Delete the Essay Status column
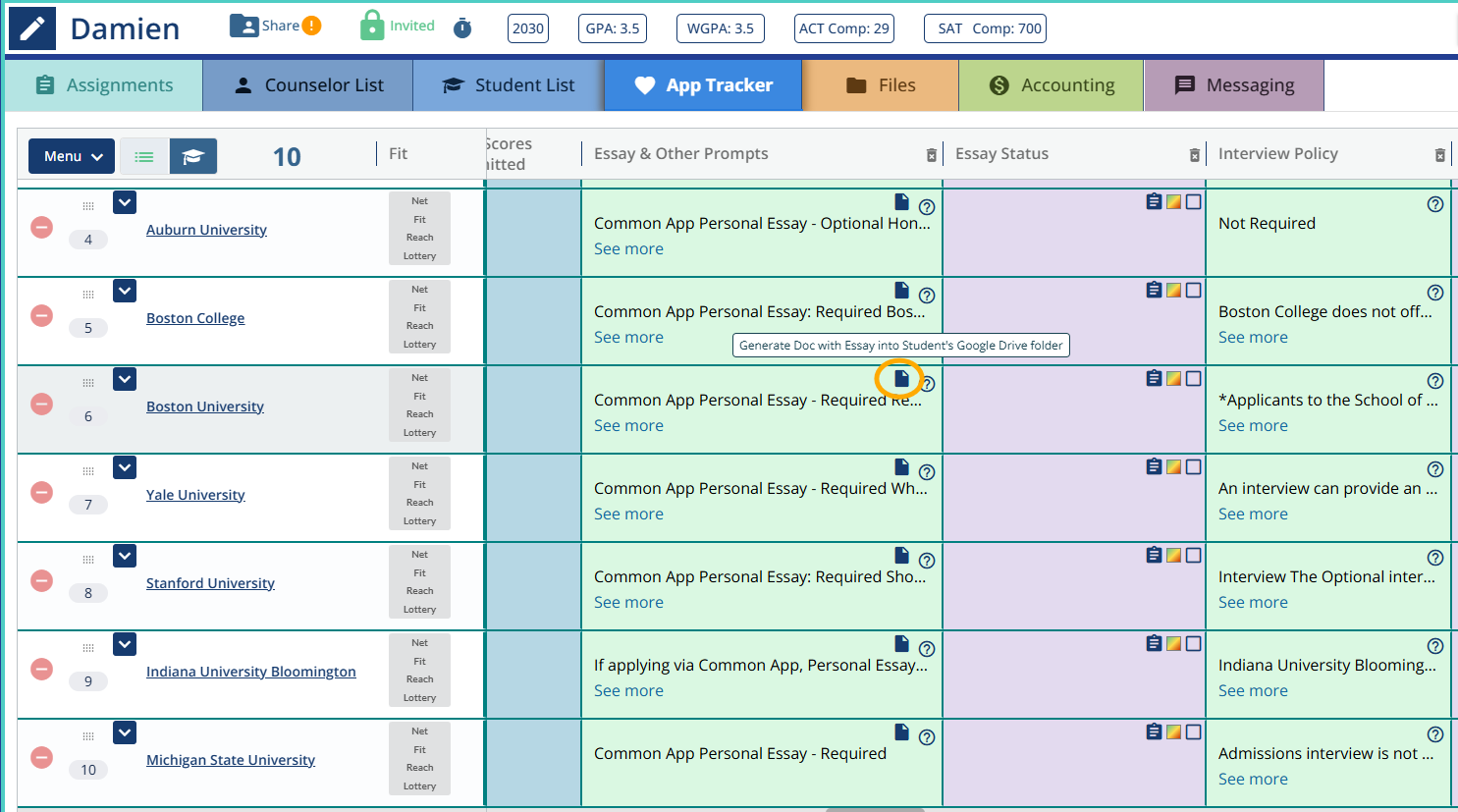 tap(1194, 155)
